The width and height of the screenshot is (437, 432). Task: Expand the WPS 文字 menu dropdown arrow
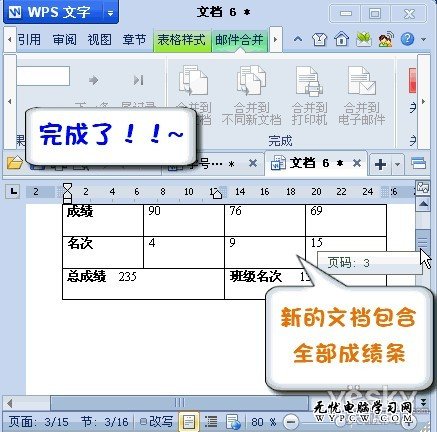111,13
